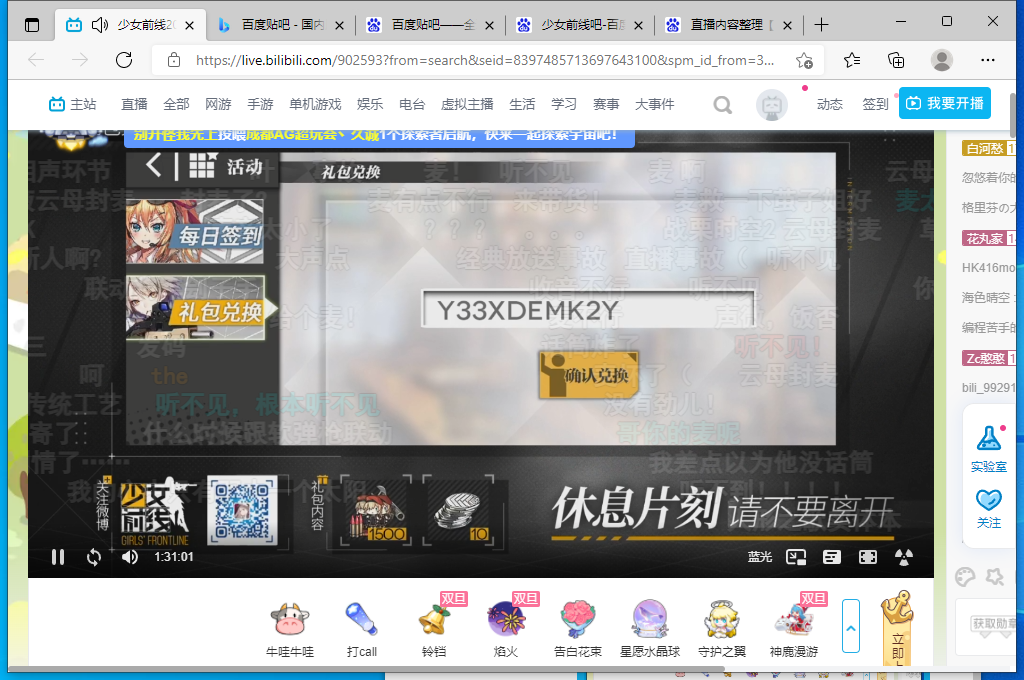Send the 铃铛 bell gift
Image resolution: width=1024 pixels, height=680 pixels.
pyautogui.click(x=434, y=629)
